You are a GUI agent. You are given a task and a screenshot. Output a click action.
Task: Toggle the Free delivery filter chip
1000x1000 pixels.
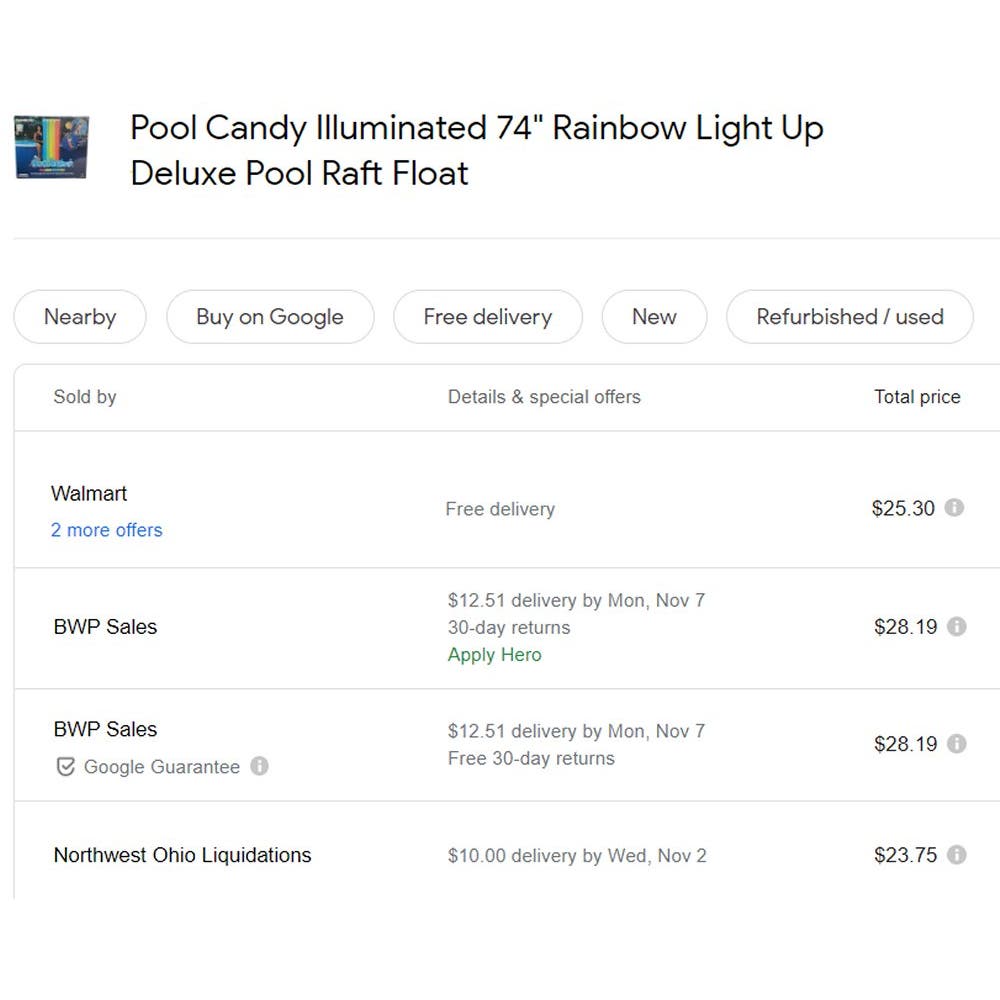487,317
